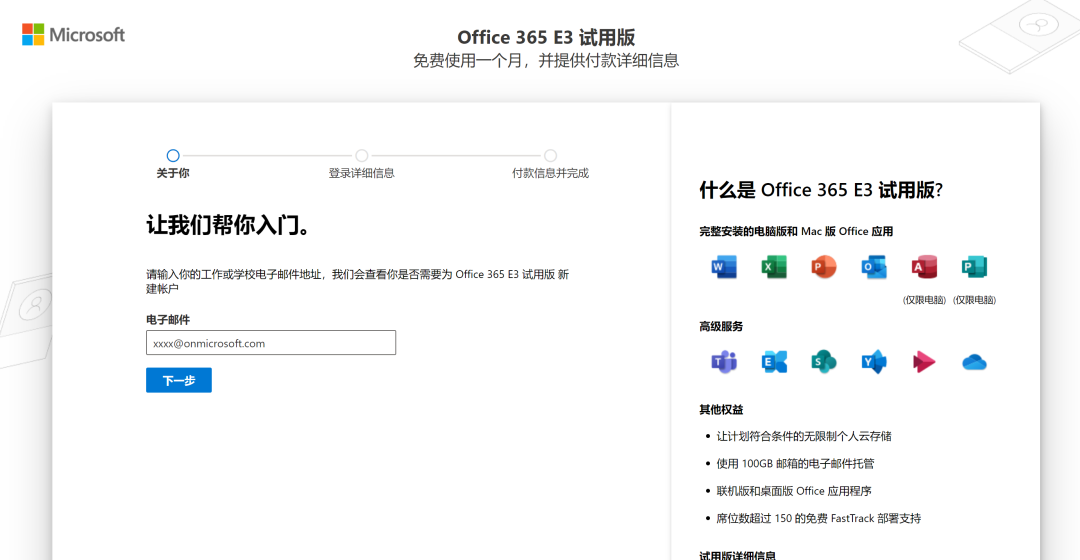1080x560 pixels.
Task: Select the 关于你 step circle
Action: (173, 156)
